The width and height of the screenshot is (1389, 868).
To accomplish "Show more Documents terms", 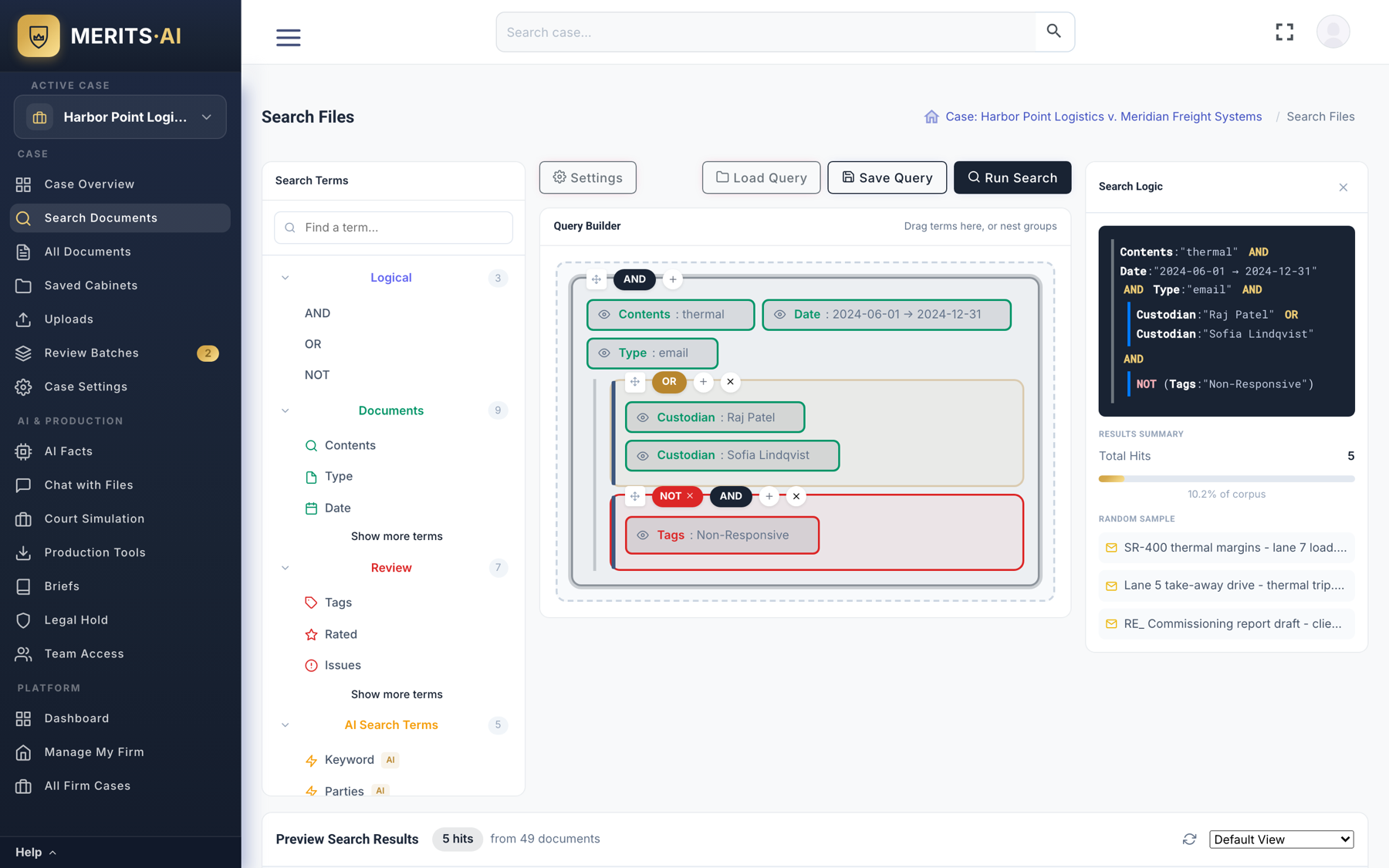I will click(x=397, y=536).
